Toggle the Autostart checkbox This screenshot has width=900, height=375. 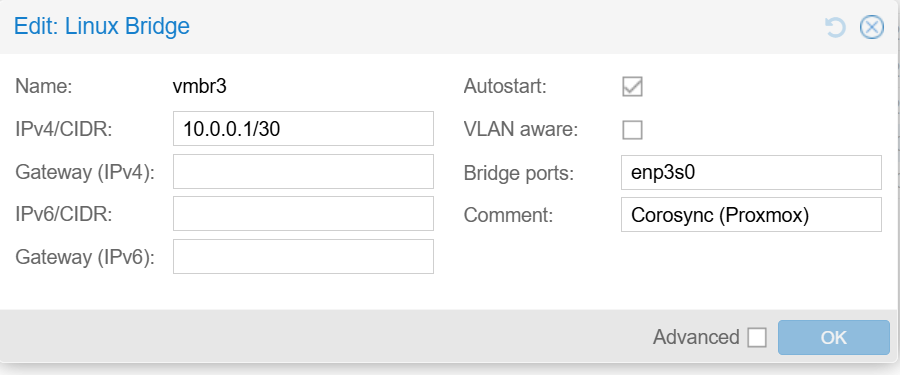click(633, 87)
